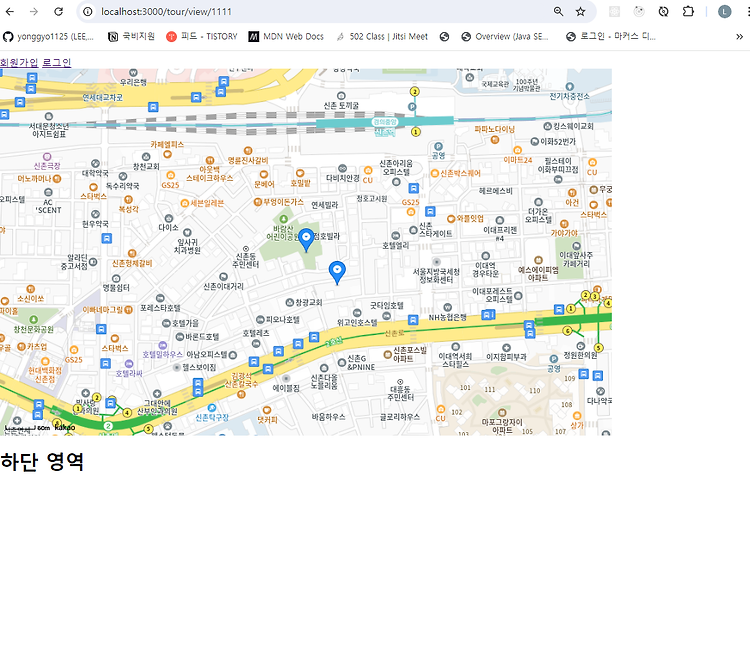View site information icon in address bar
This screenshot has width=750, height=651.
(x=88, y=11)
